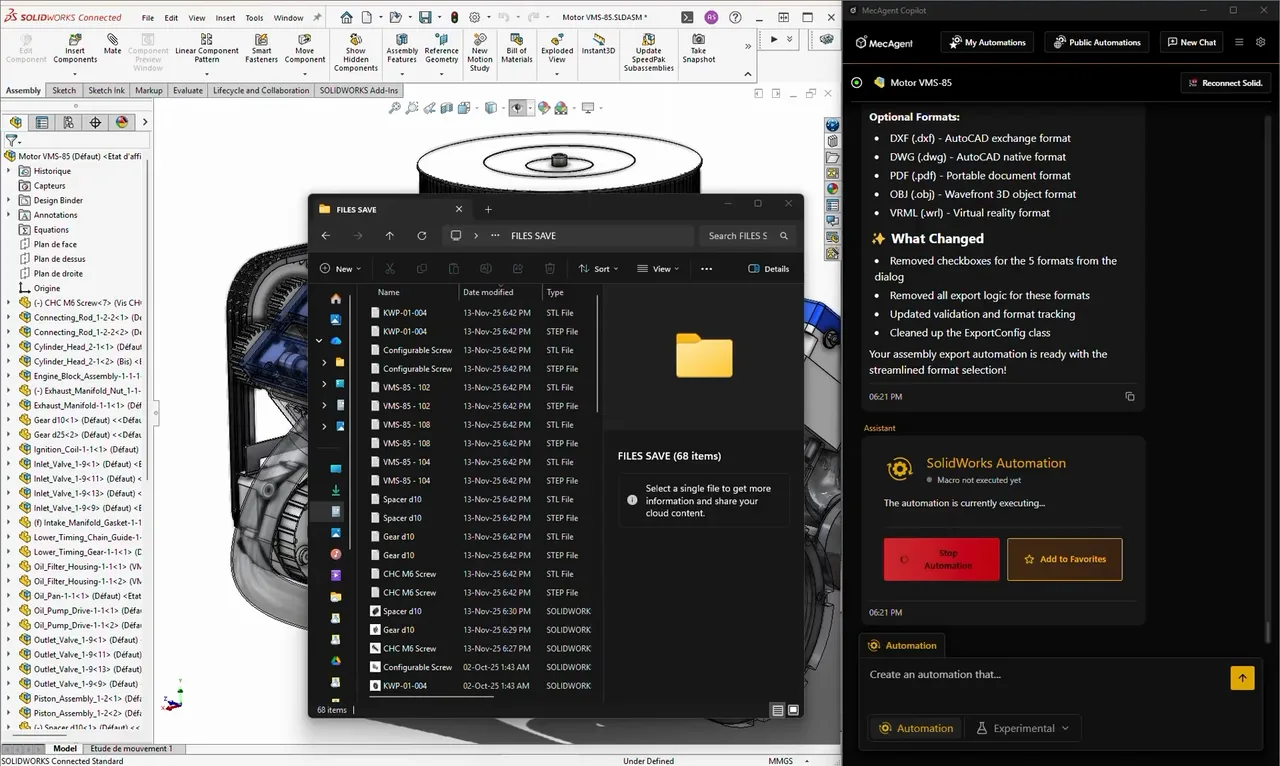Click the Create an automation text field
1280x766 pixels.
tap(1042, 675)
